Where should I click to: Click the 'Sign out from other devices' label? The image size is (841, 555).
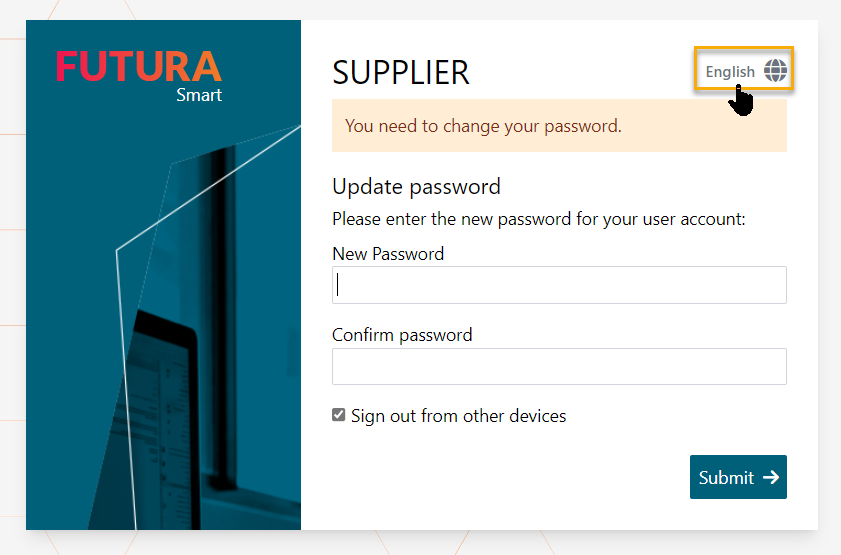point(458,416)
